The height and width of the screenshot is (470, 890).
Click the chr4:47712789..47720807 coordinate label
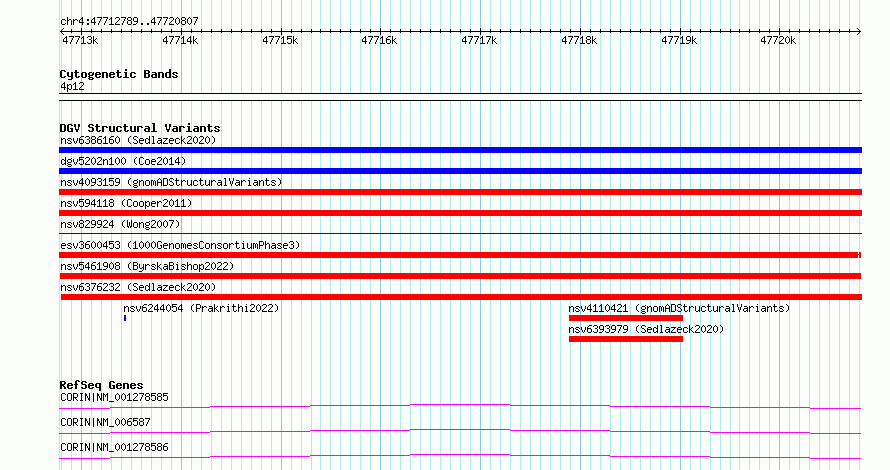pos(129,21)
